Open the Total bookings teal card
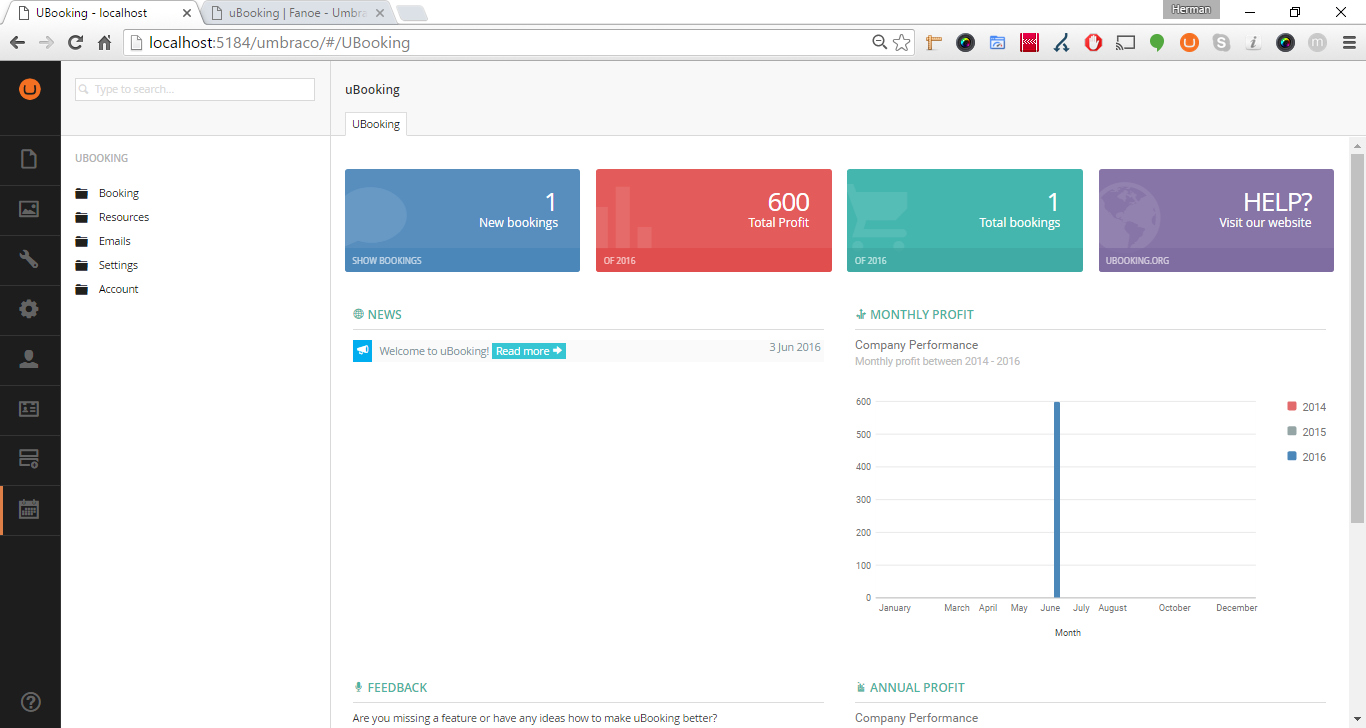Viewport: 1366px width, 728px height. click(965, 220)
